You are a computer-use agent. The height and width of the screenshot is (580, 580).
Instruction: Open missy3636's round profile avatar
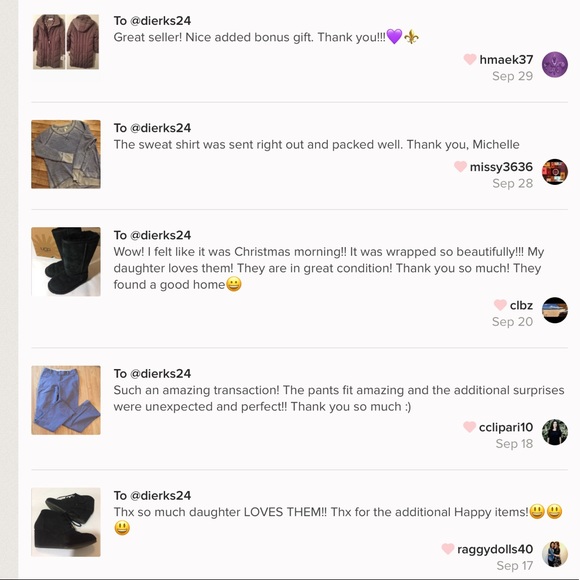(x=554, y=172)
